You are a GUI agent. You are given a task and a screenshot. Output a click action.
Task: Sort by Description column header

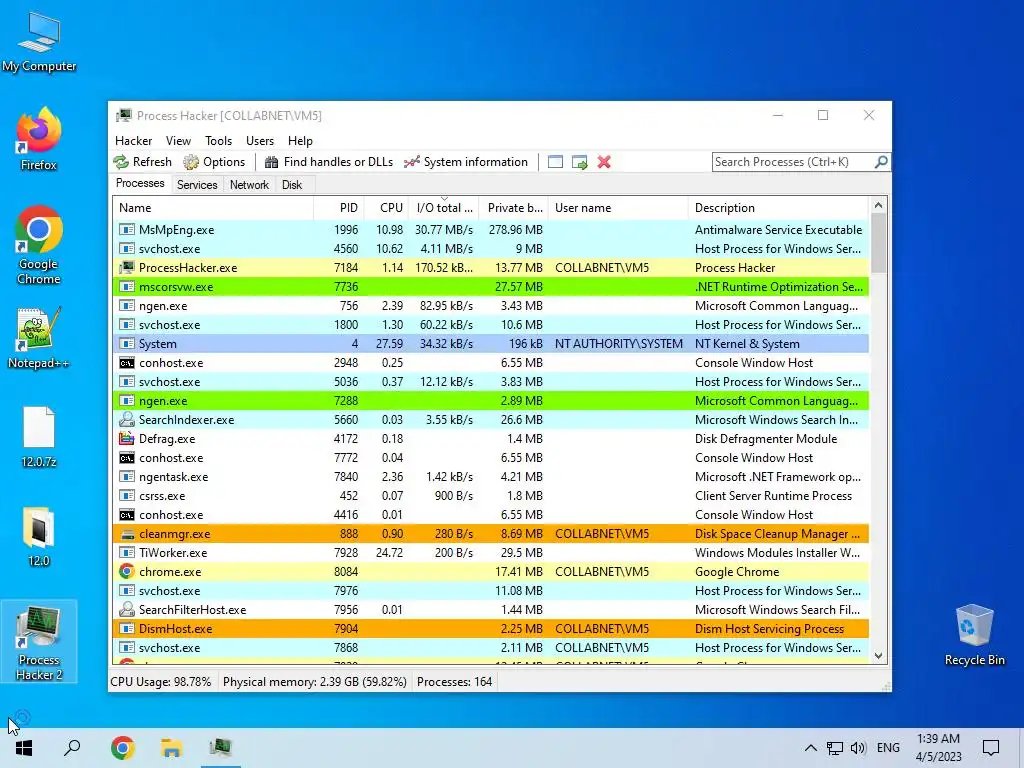(778, 208)
